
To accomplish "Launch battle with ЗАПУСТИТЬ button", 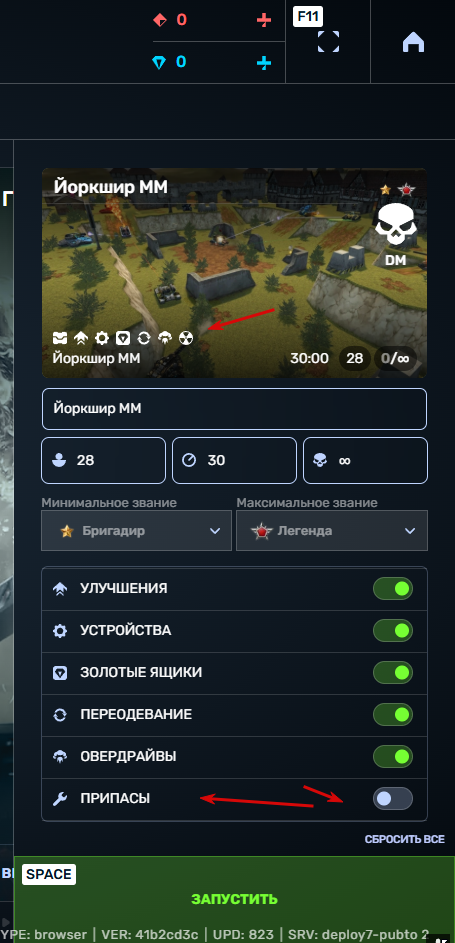I will [234, 899].
